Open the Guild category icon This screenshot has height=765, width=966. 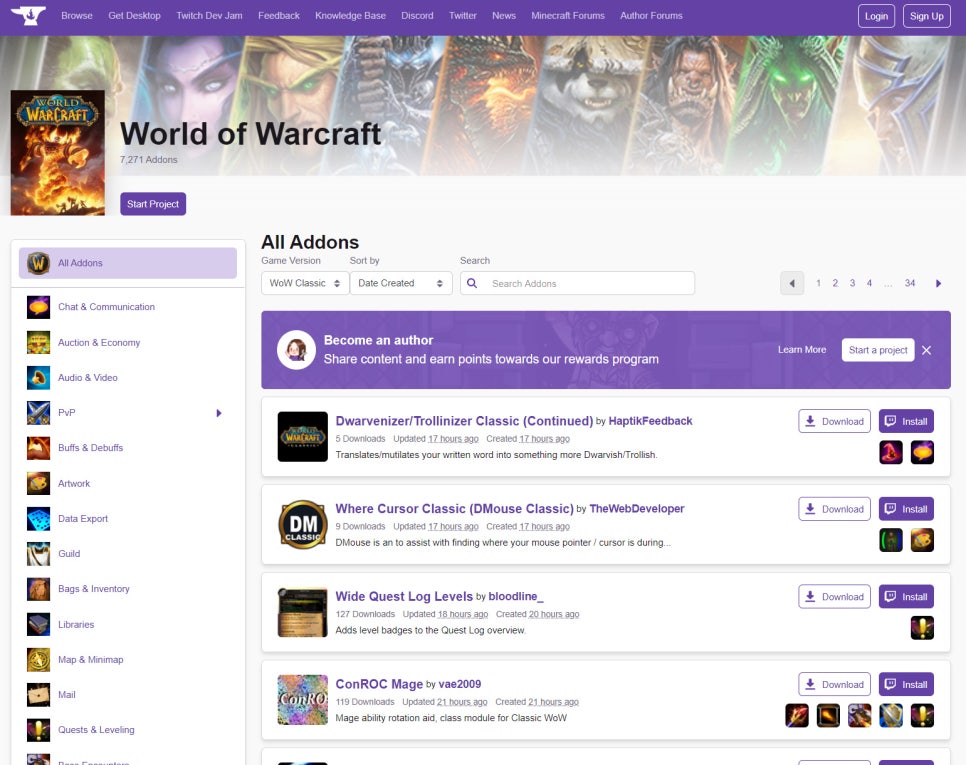[38, 554]
